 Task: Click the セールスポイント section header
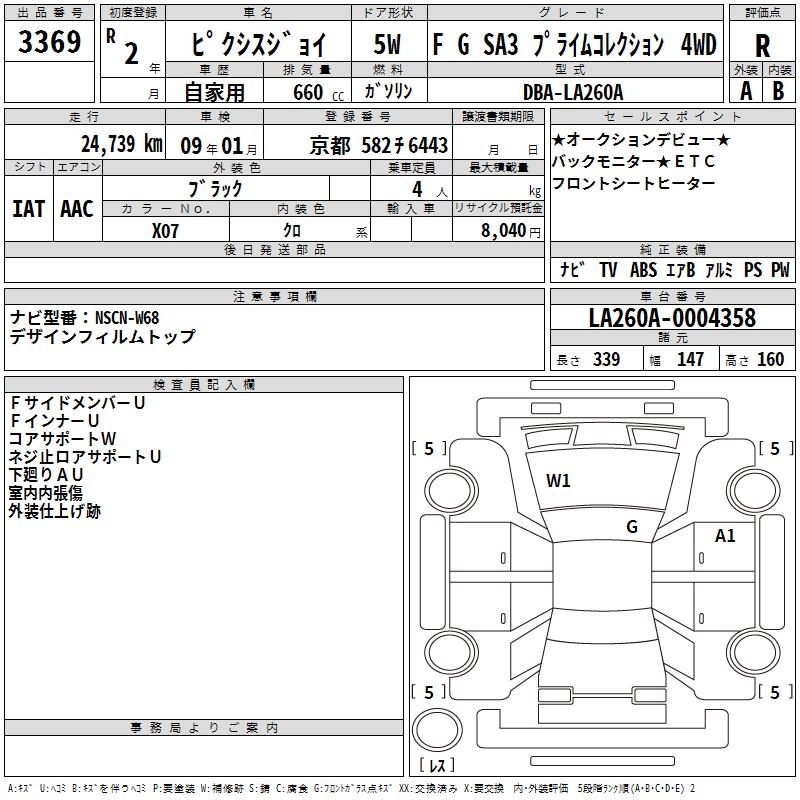click(x=672, y=117)
